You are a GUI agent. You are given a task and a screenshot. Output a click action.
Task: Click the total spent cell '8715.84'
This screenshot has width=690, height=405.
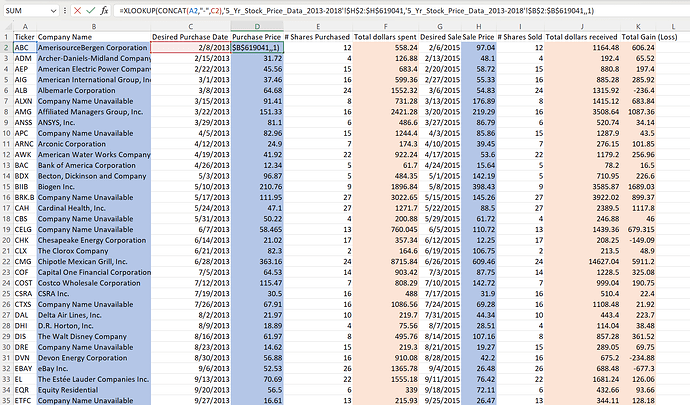385,261
